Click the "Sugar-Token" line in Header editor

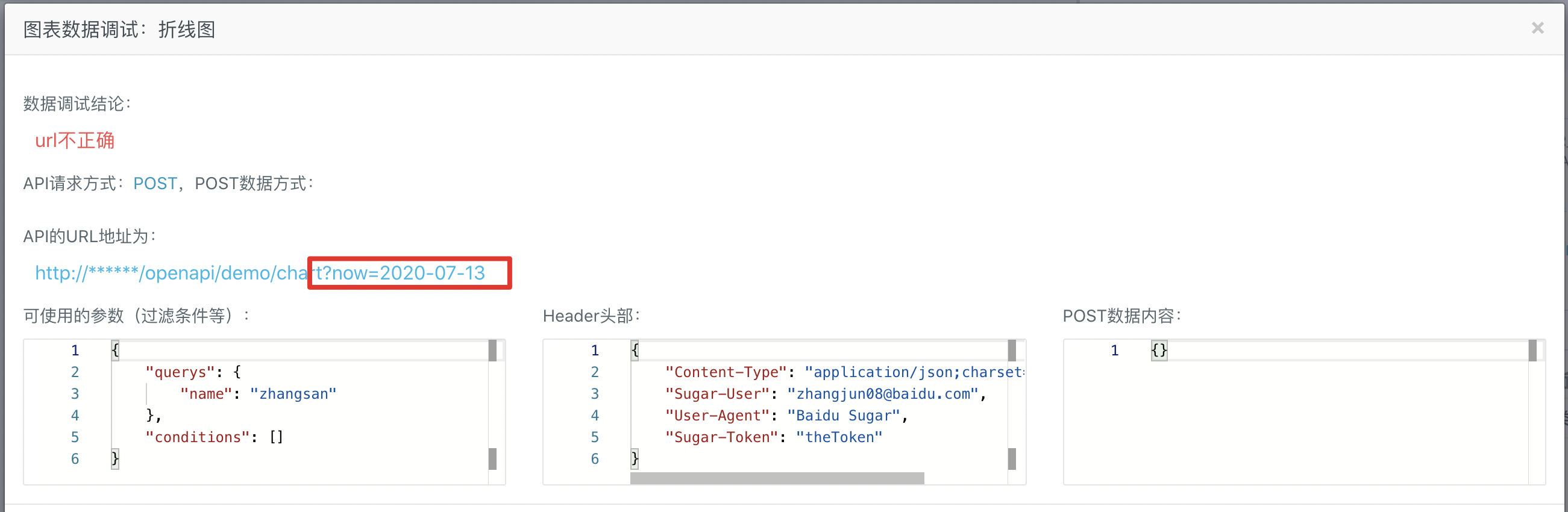tap(774, 437)
